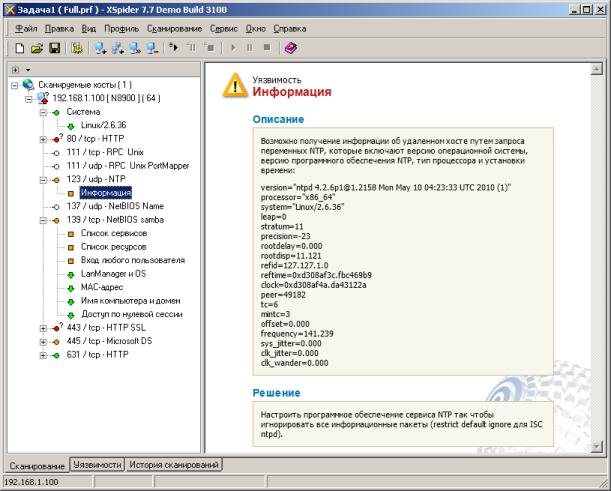
Task: Click the green arrow icon beside MAC-адрес
Action: [71, 288]
